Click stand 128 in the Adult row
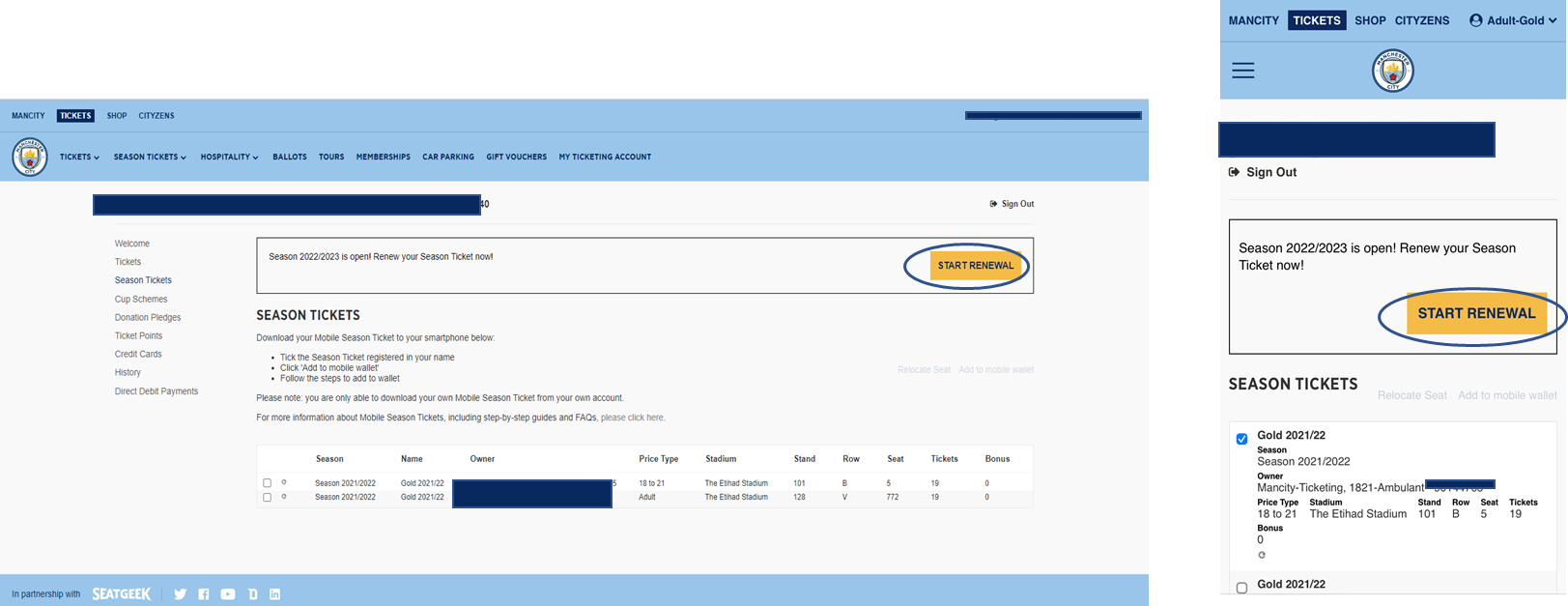1568x606 pixels. (800, 498)
